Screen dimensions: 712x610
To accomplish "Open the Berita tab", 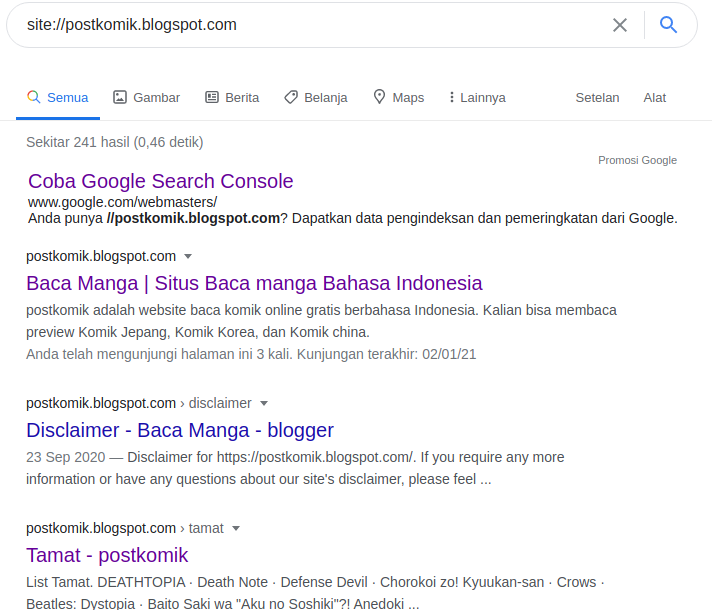I will point(232,98).
